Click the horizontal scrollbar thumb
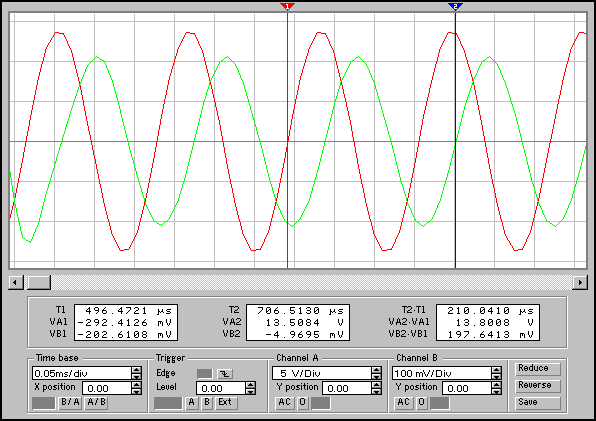Viewport: 596px width, 421px height. (x=38, y=282)
